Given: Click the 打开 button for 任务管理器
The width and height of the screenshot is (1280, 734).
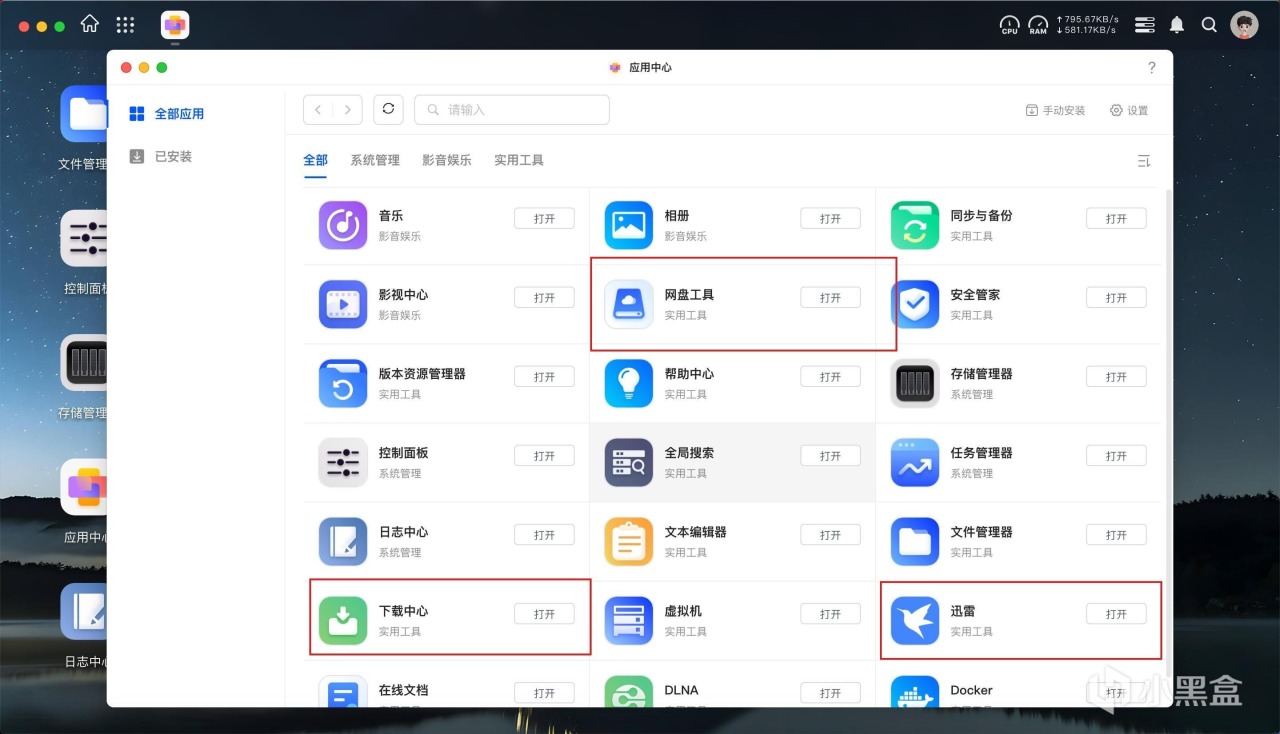Looking at the screenshot, I should 1116,456.
